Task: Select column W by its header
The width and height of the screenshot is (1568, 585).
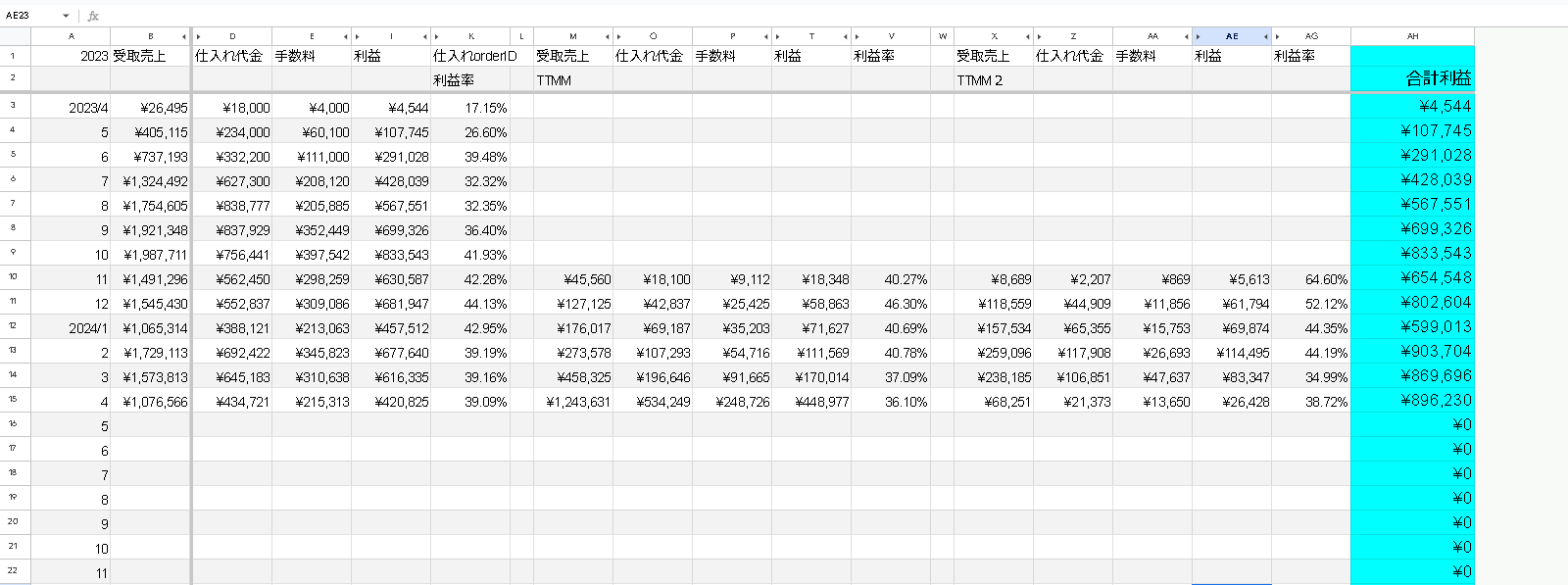Action: (x=942, y=36)
